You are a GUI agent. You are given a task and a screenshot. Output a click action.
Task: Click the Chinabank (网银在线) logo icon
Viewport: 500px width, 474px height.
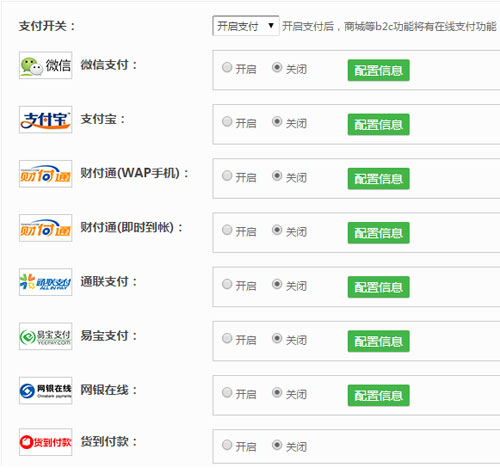tap(45, 391)
